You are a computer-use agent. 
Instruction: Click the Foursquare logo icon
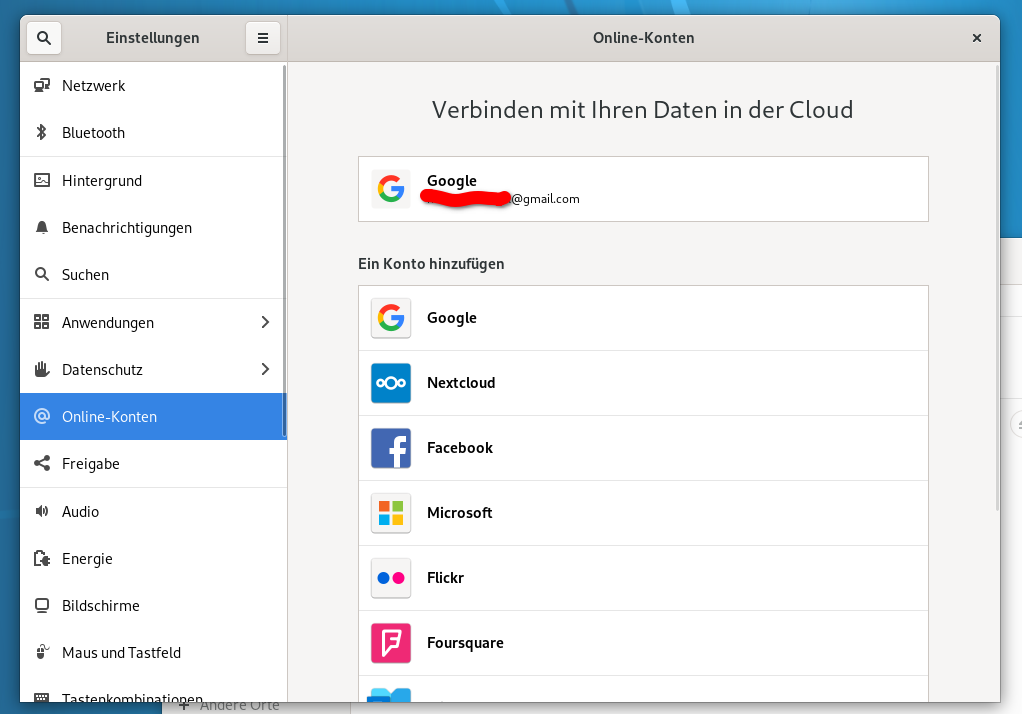391,643
